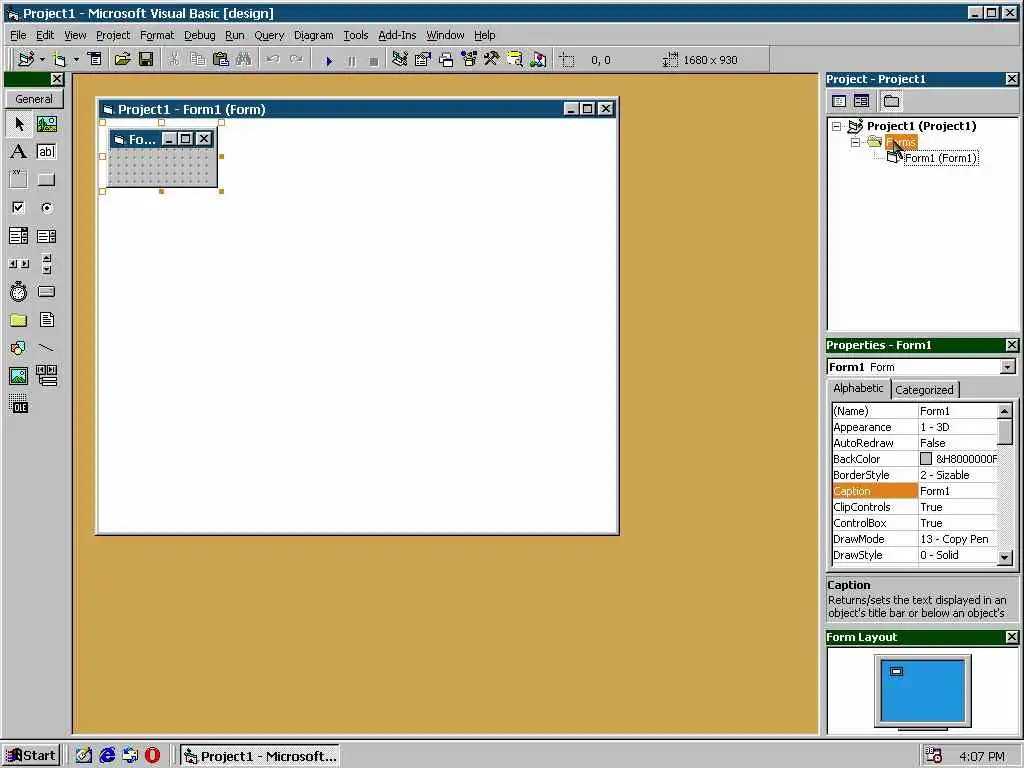Open the Add-Ins menu
The width and height of the screenshot is (1024, 768).
pos(397,35)
